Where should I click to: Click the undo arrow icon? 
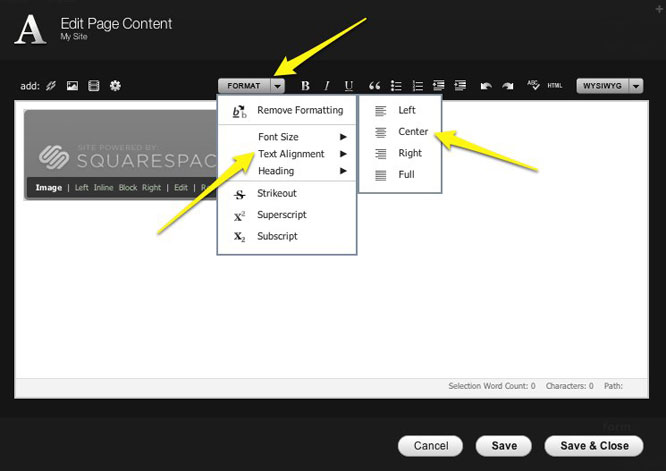486,86
